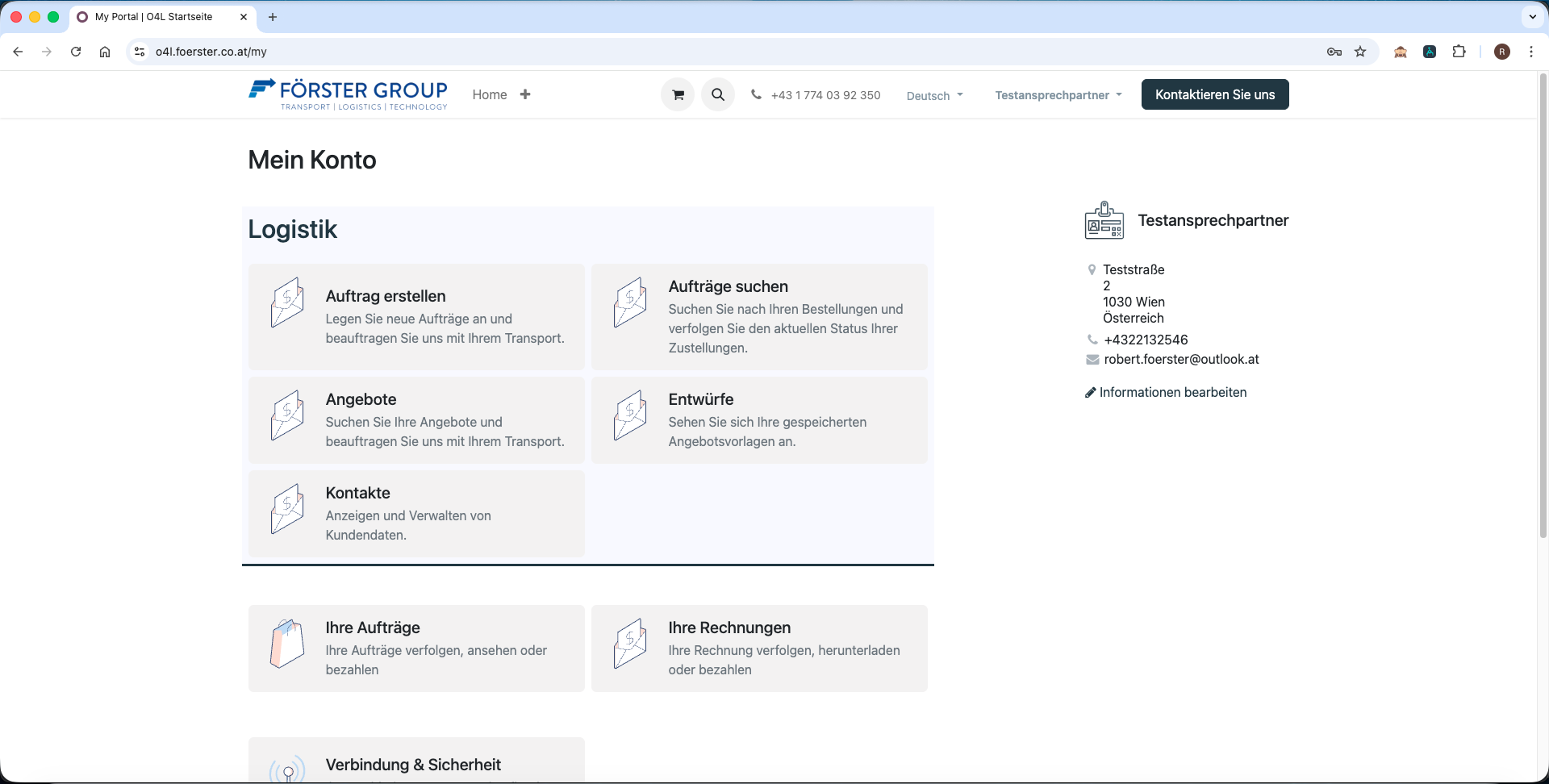Click the phone receiver icon beside +4322132546
Screen dimensions: 1549x784
[x=1092, y=339]
